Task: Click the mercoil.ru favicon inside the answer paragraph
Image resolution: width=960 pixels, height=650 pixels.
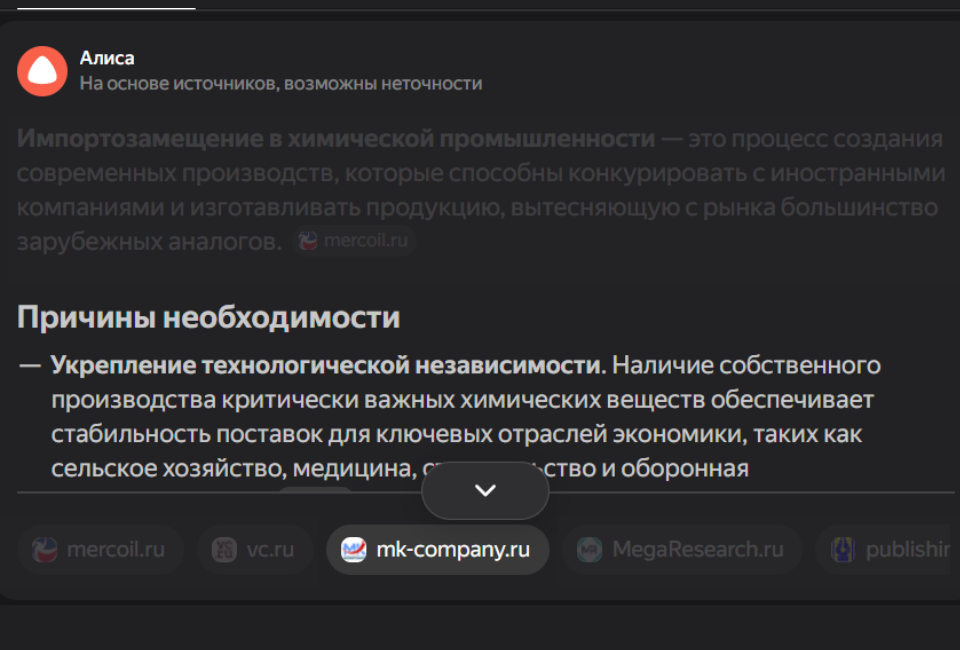Action: [310, 241]
